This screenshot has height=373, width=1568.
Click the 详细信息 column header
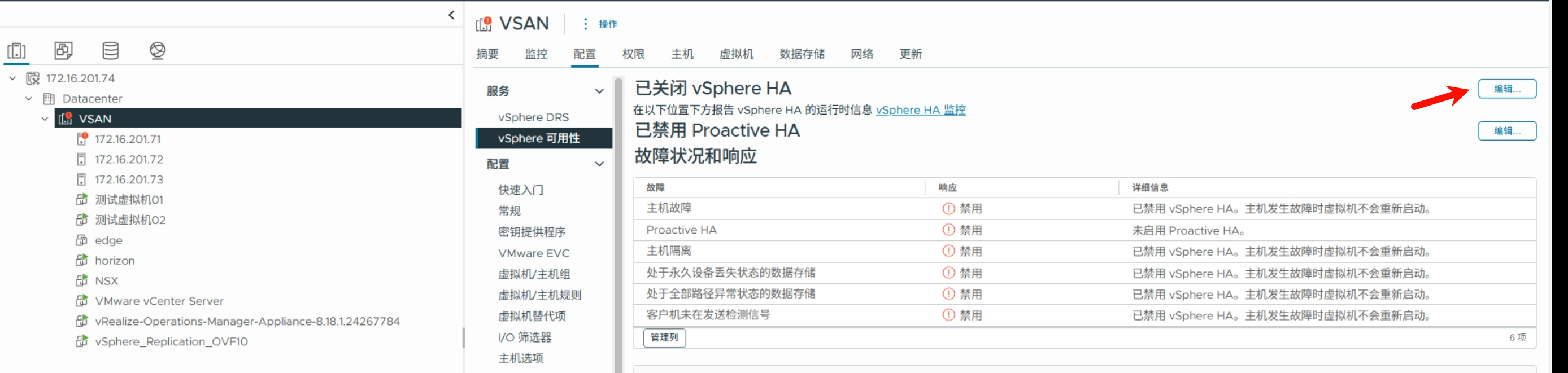pos(1150,188)
